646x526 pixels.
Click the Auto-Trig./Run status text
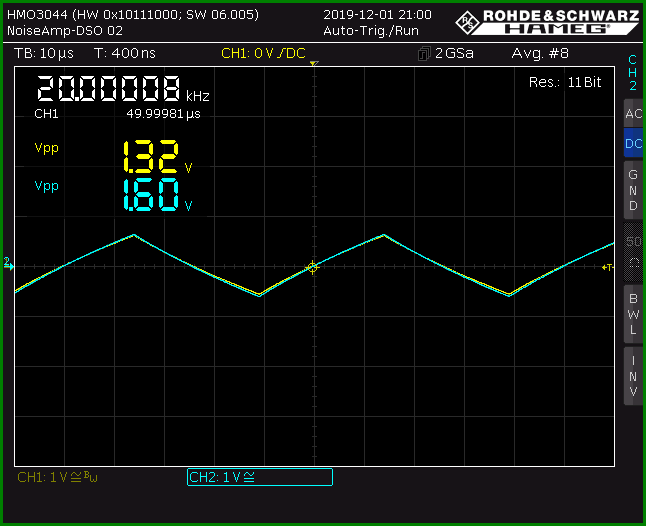point(371,31)
